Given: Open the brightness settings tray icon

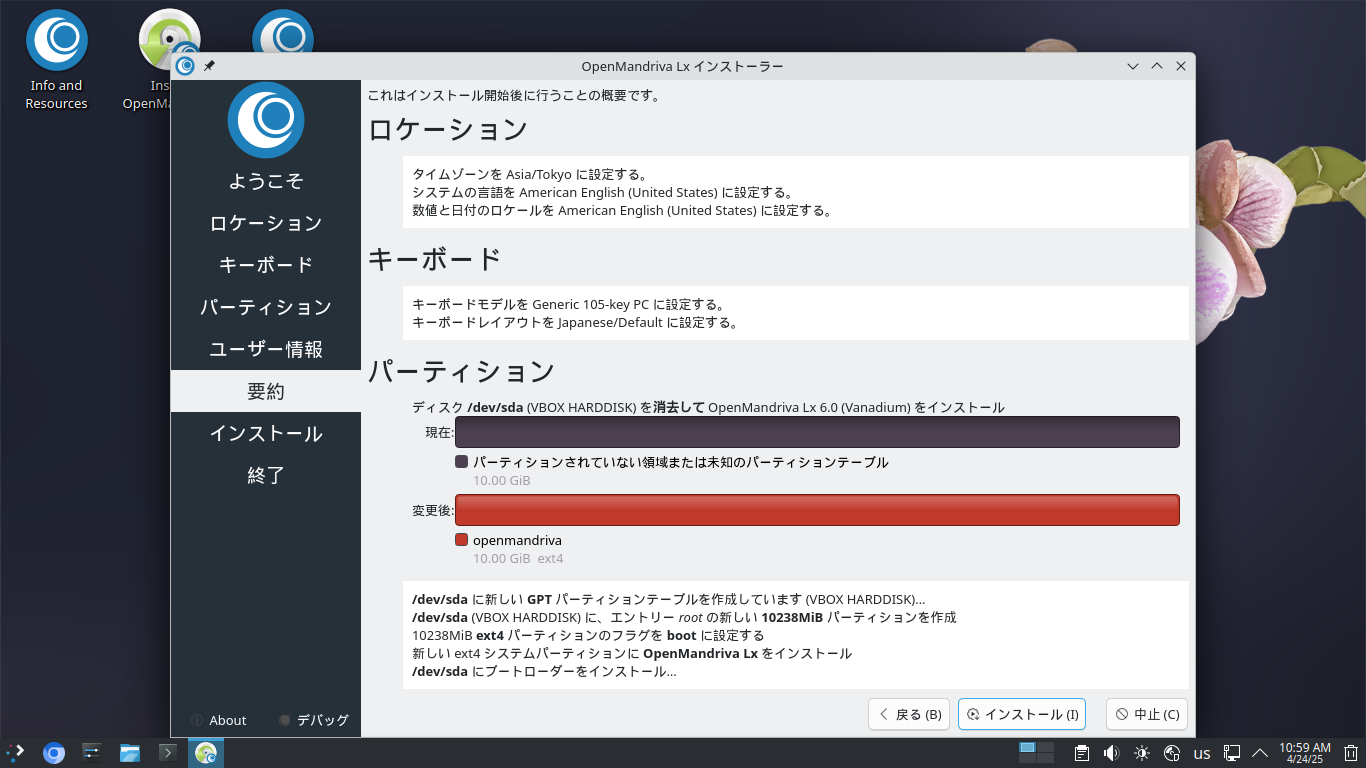Looking at the screenshot, I should (x=1142, y=753).
